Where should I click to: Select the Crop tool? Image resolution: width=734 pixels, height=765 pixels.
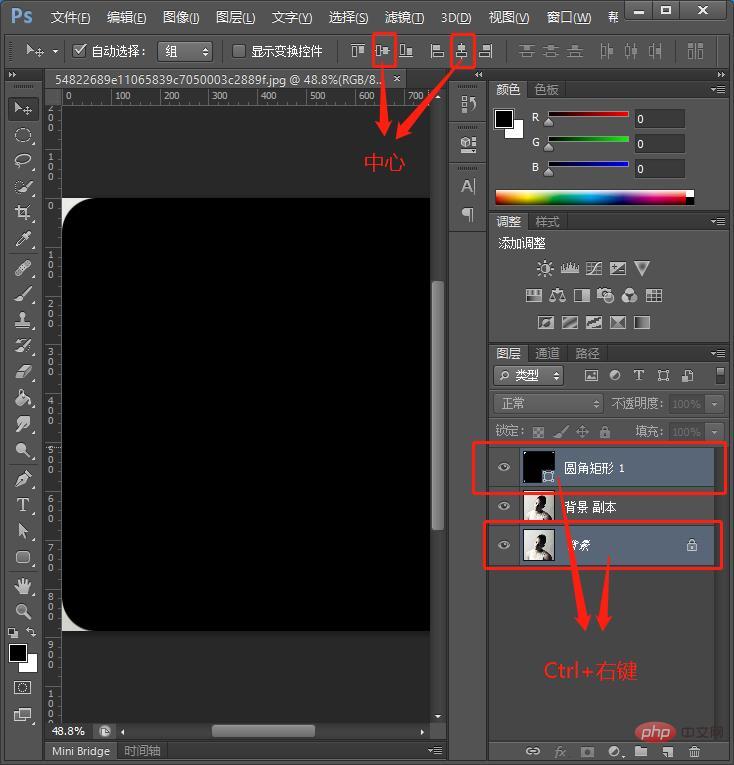coord(22,212)
